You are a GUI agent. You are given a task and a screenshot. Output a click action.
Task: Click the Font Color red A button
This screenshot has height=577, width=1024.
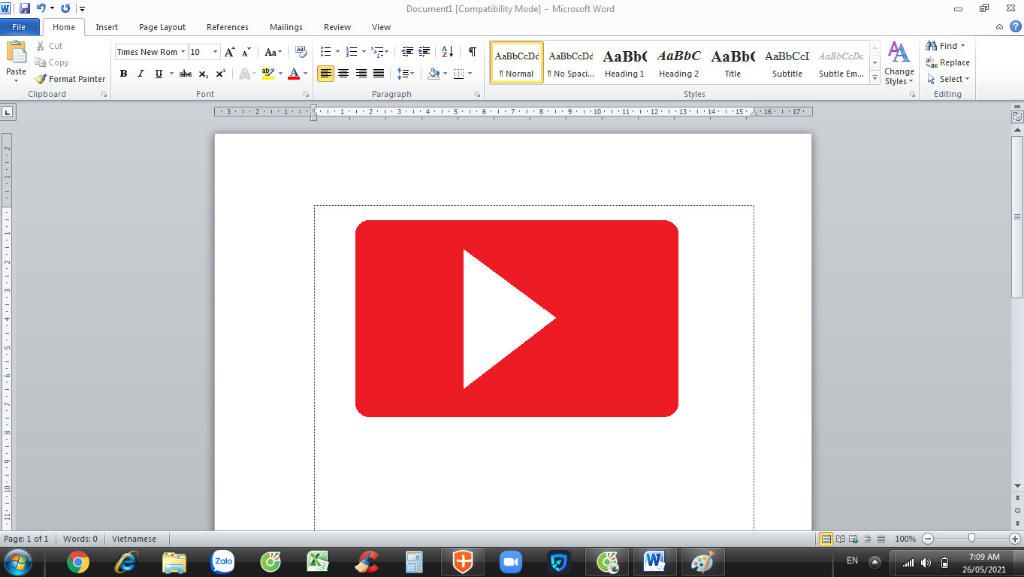tap(294, 74)
